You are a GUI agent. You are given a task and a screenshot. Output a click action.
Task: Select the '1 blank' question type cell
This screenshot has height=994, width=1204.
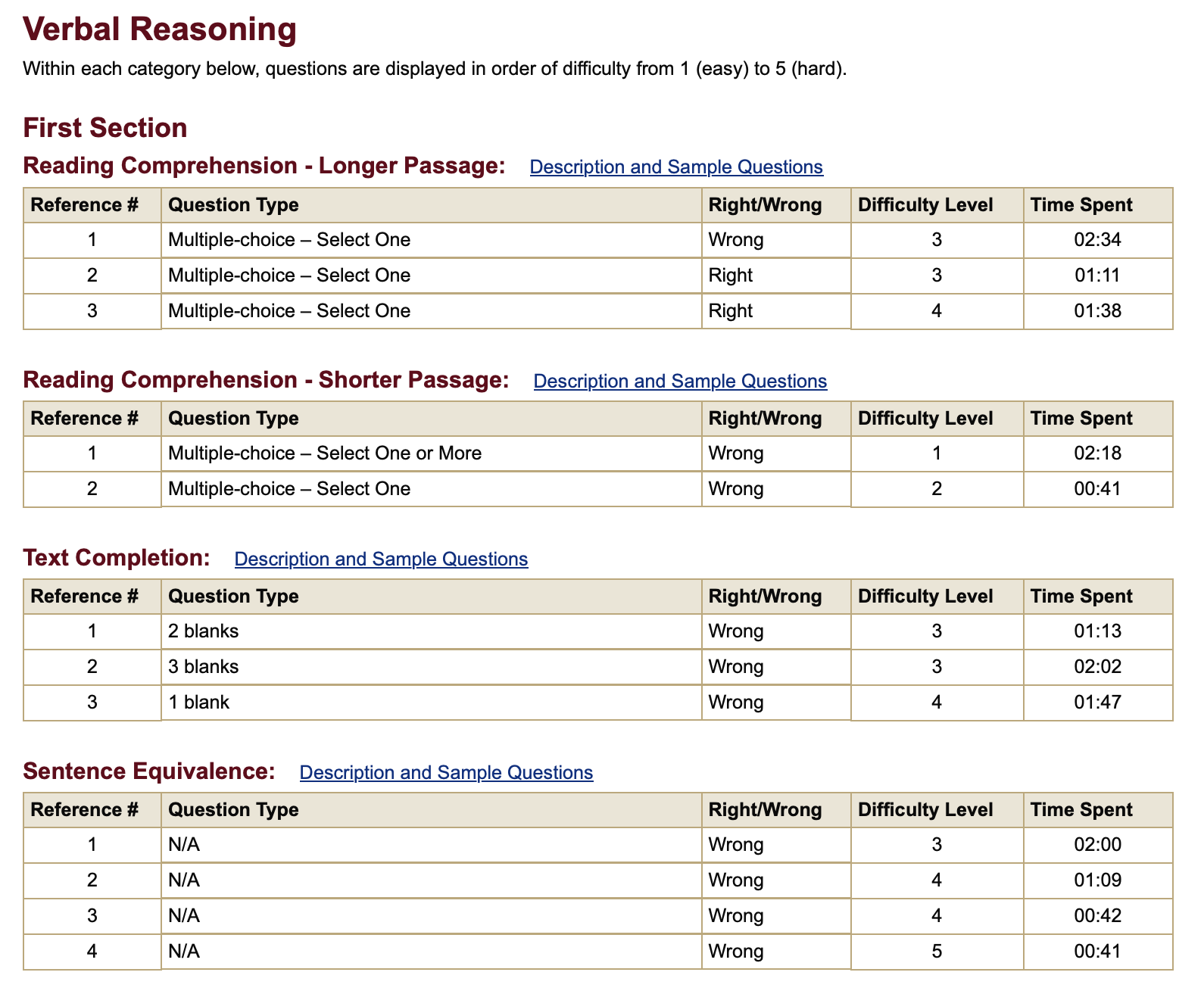coord(198,703)
